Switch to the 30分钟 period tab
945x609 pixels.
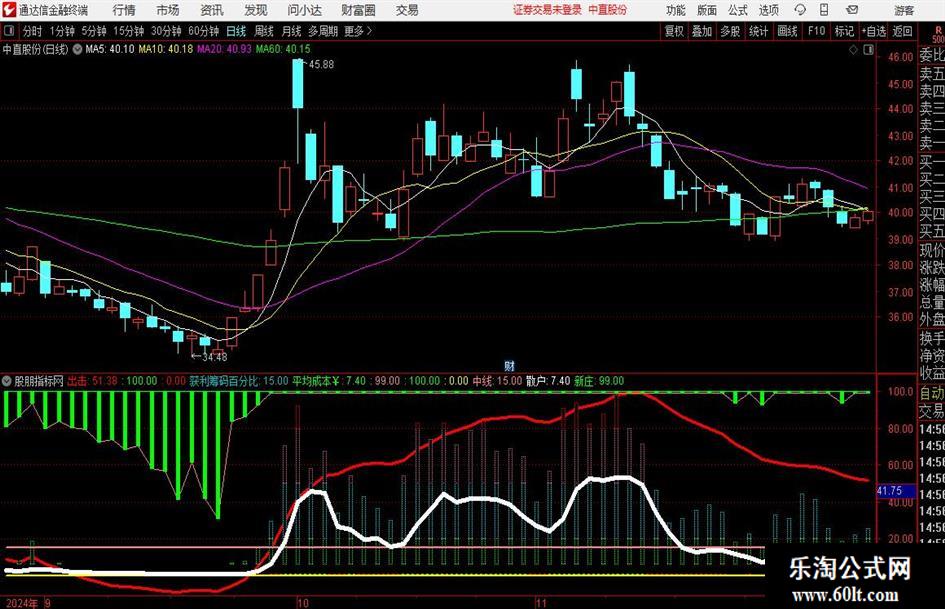pyautogui.click(x=166, y=31)
